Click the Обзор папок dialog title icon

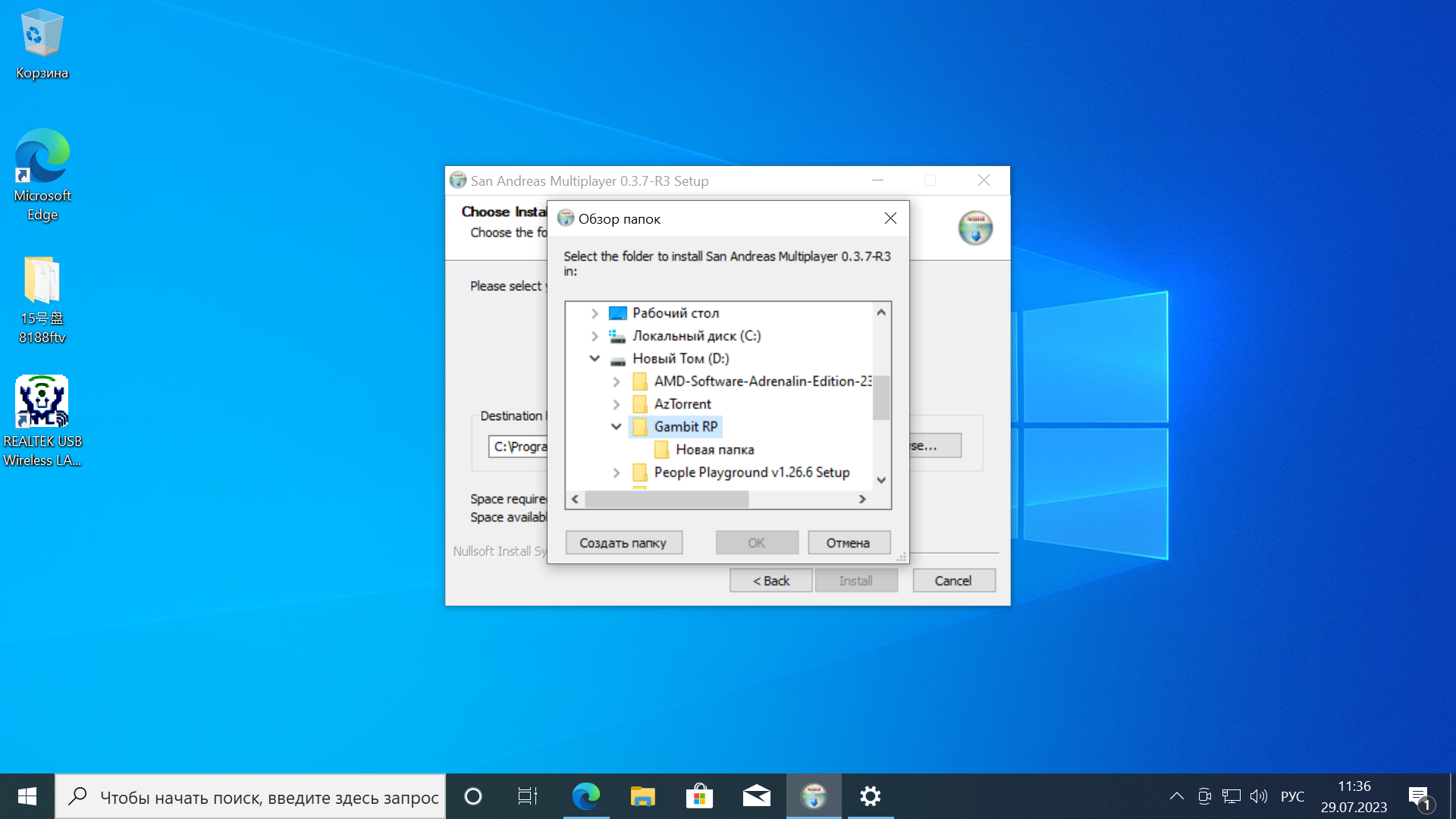[x=566, y=218]
